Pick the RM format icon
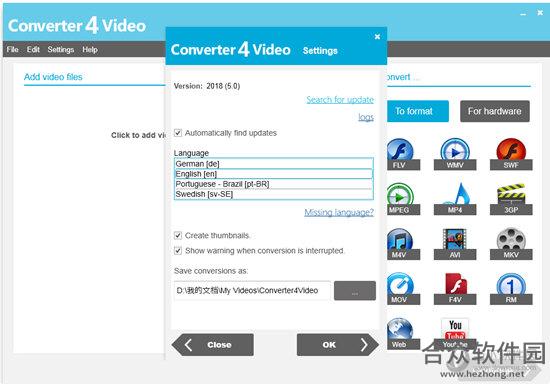 (511, 289)
